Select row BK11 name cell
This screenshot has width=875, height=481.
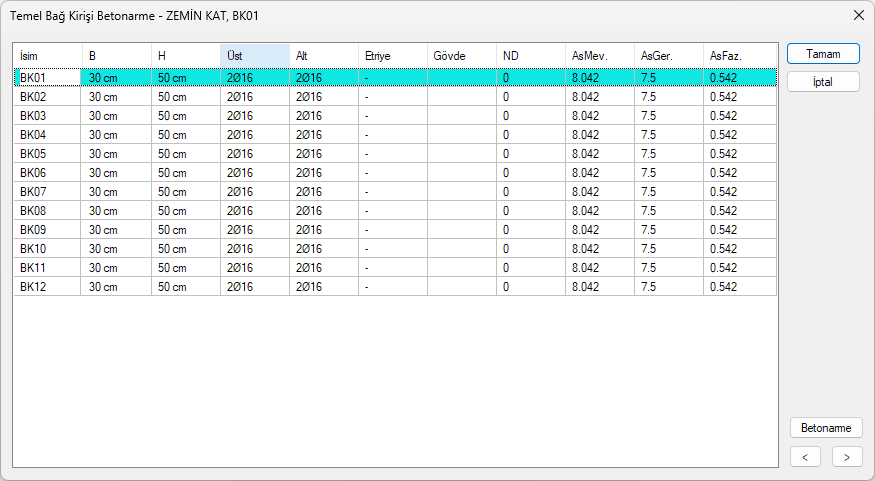[x=47, y=267]
